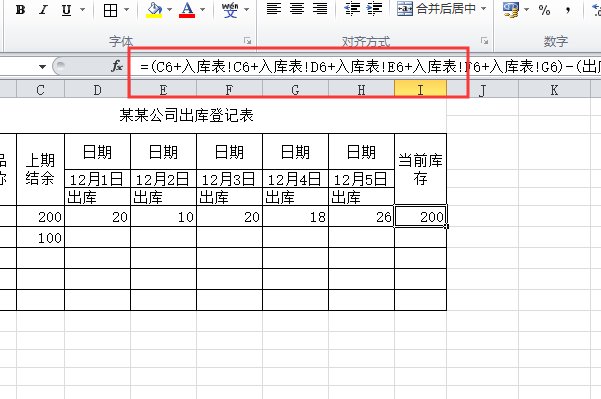Center text horizontally
Viewport: 601px width, 399px height.
[x=297, y=8]
